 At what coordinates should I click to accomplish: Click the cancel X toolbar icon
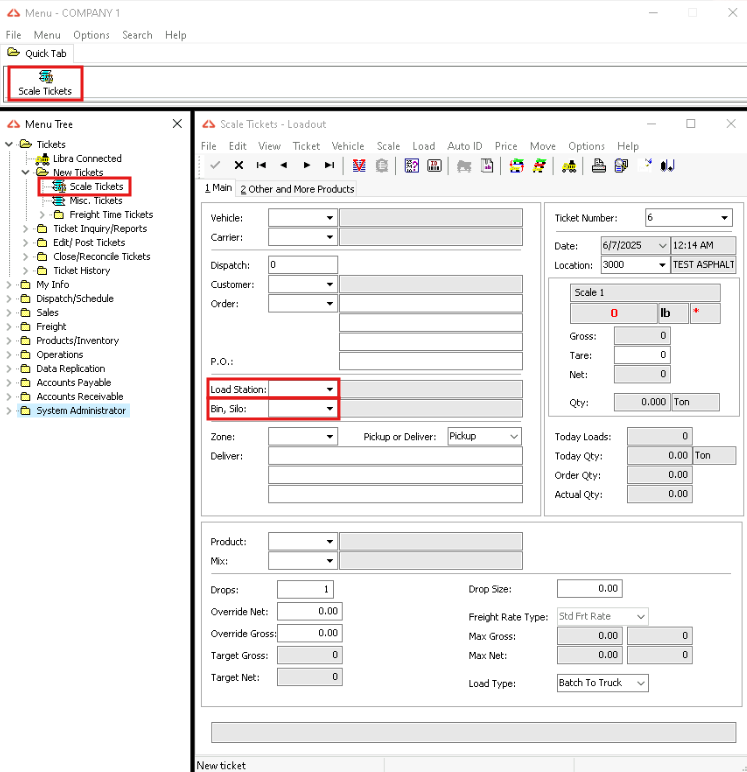239,165
